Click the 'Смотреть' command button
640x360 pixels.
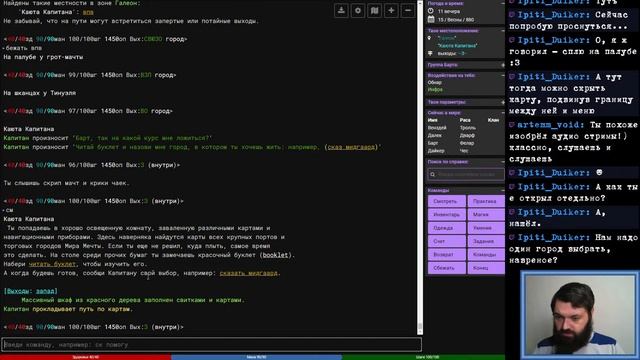click(447, 201)
